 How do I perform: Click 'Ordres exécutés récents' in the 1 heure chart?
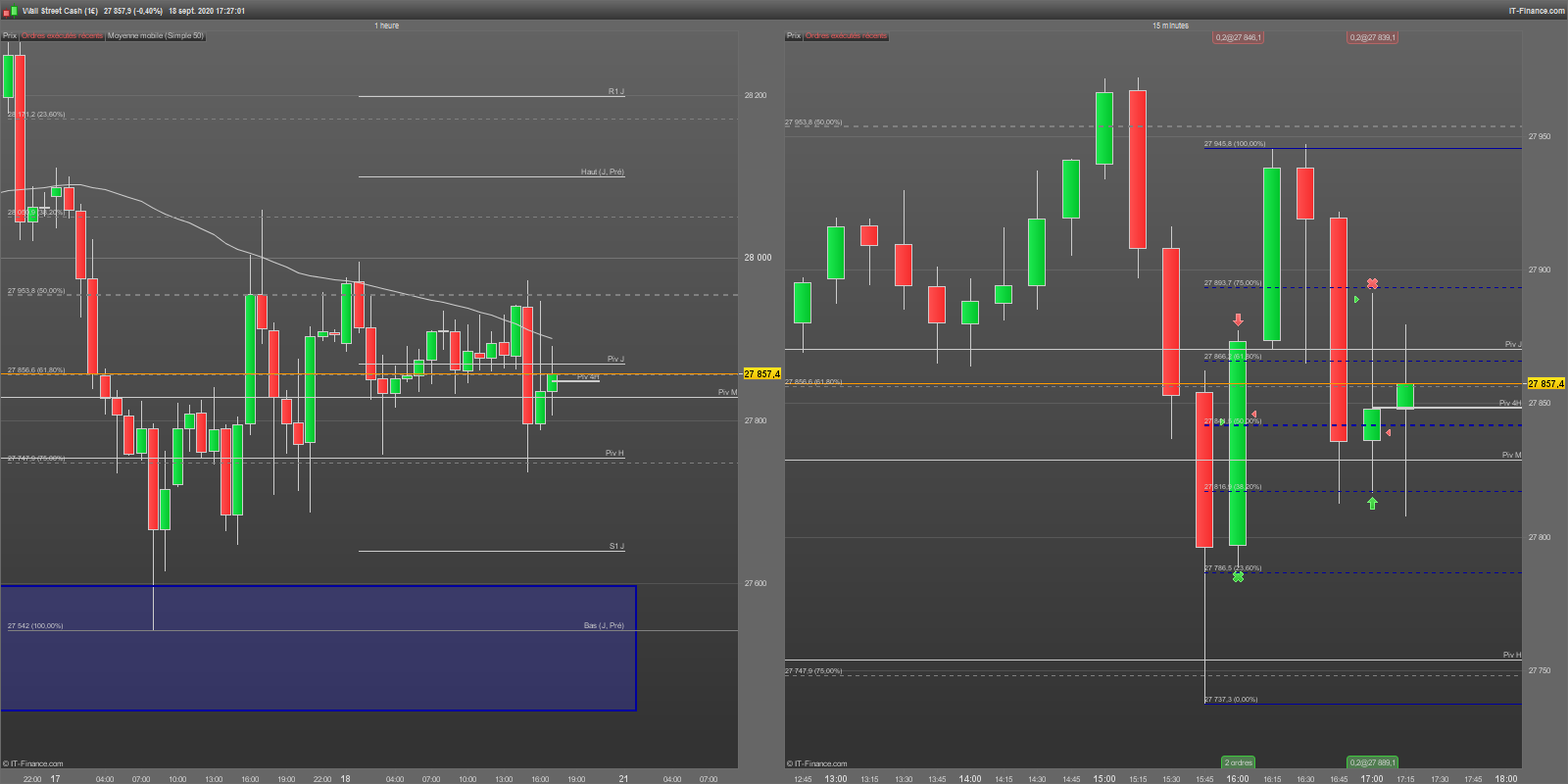coord(62,36)
